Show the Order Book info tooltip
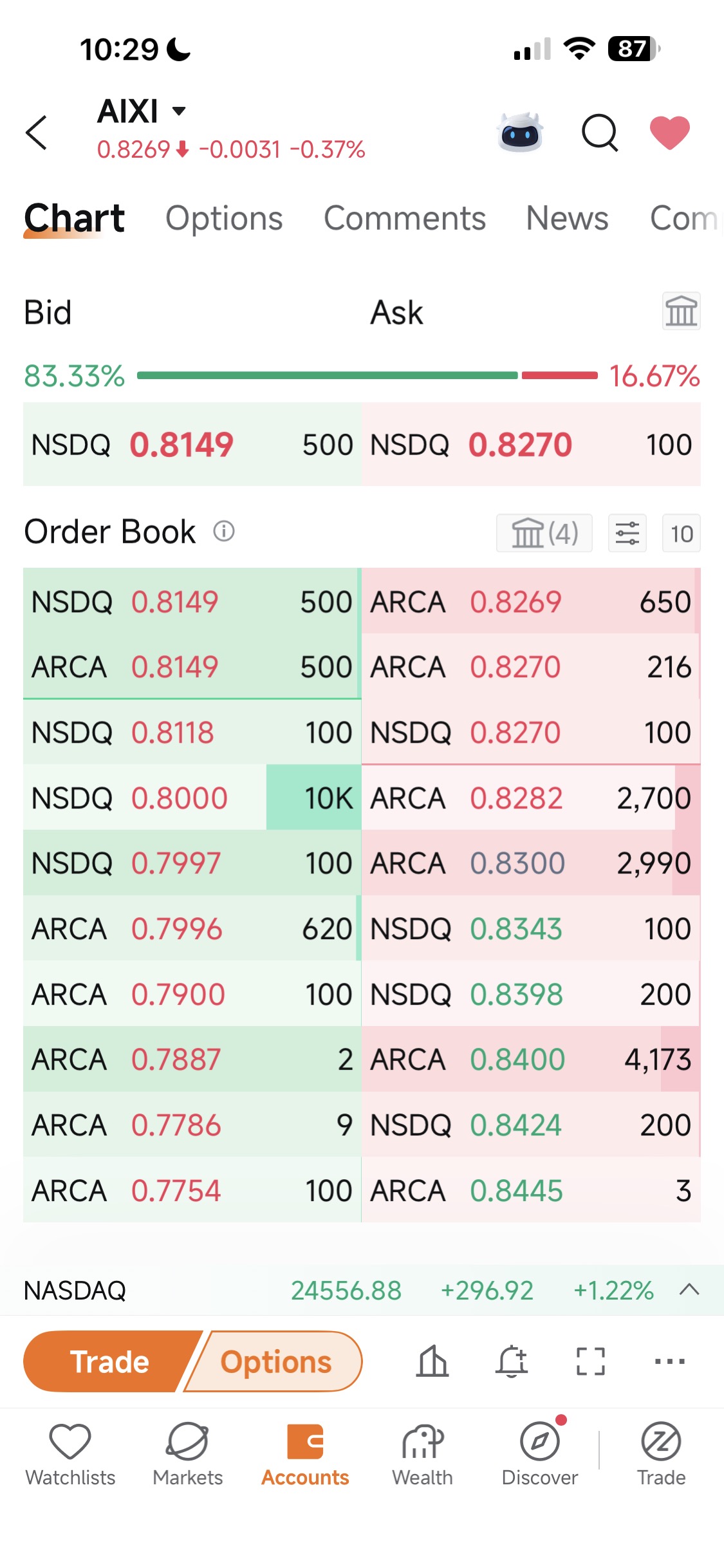The height and width of the screenshot is (1568, 724). (x=224, y=532)
